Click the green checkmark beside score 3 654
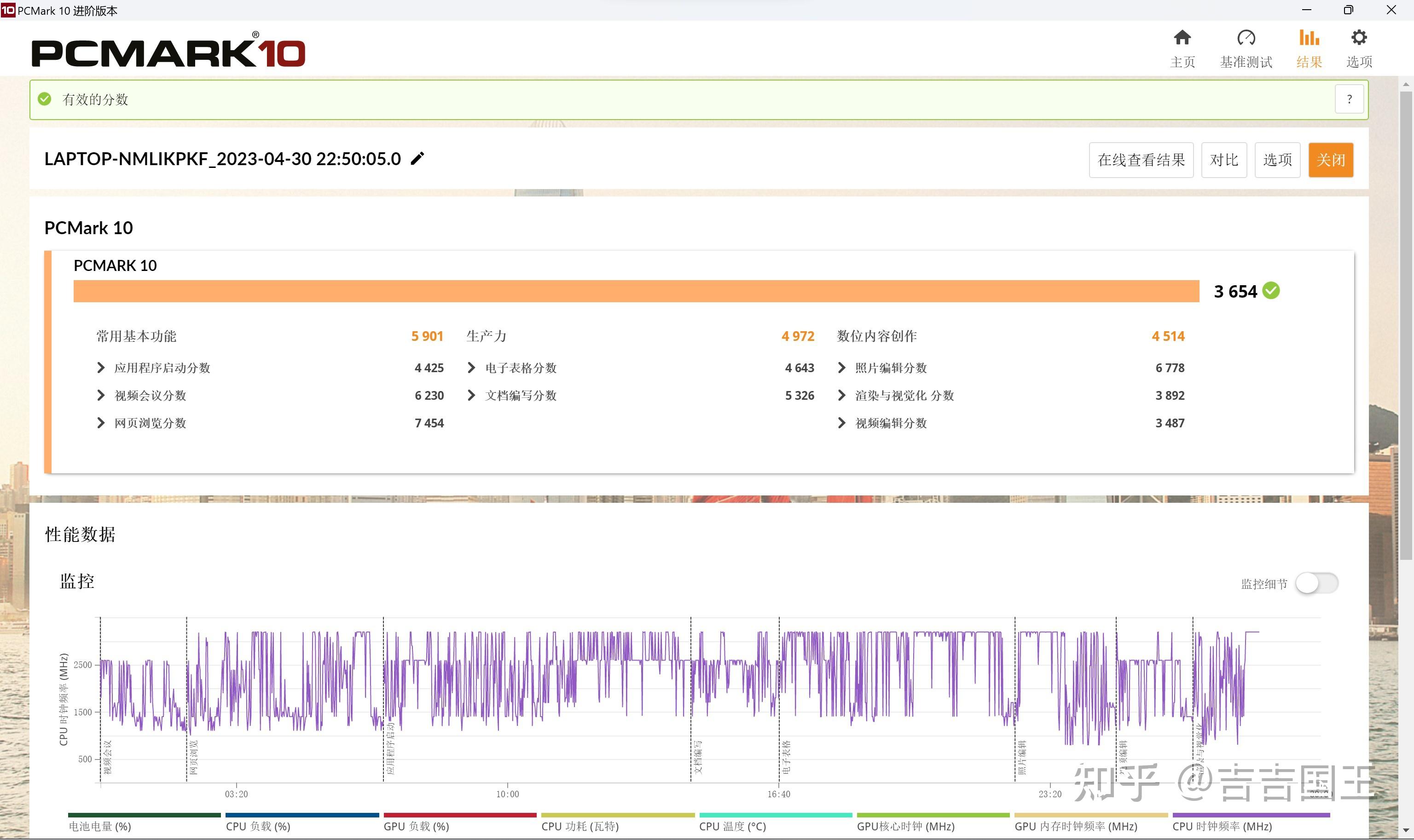The width and height of the screenshot is (1414, 840). coord(1271,291)
